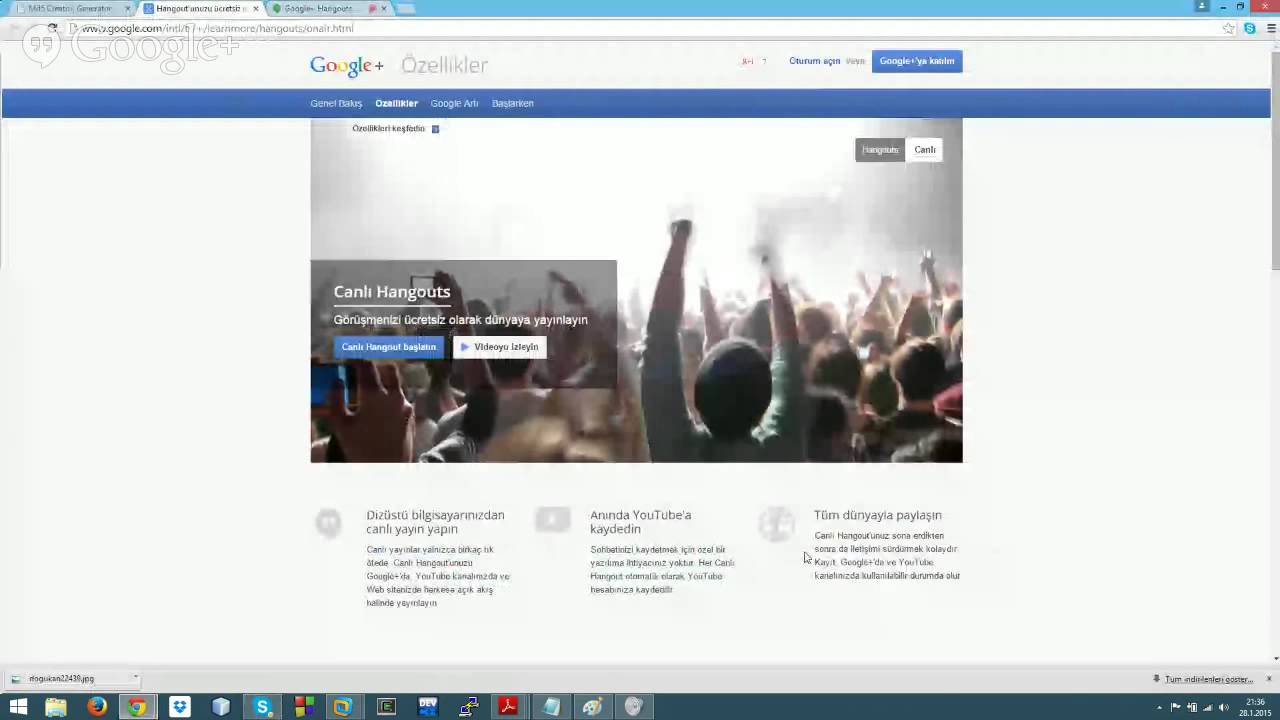Screen dimensions: 1280x720
Task: Click the Videoyu izleyin button
Action: pos(500,347)
